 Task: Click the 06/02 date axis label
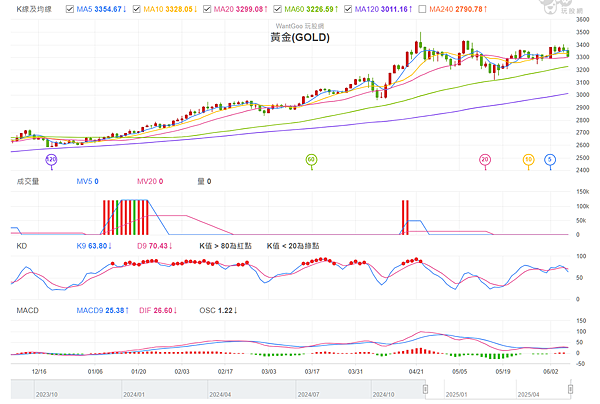pyautogui.click(x=551, y=371)
